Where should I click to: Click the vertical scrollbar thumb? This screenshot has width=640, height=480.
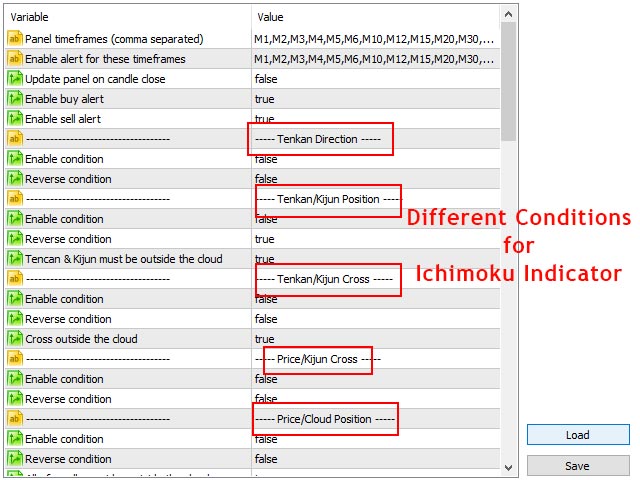point(509,80)
